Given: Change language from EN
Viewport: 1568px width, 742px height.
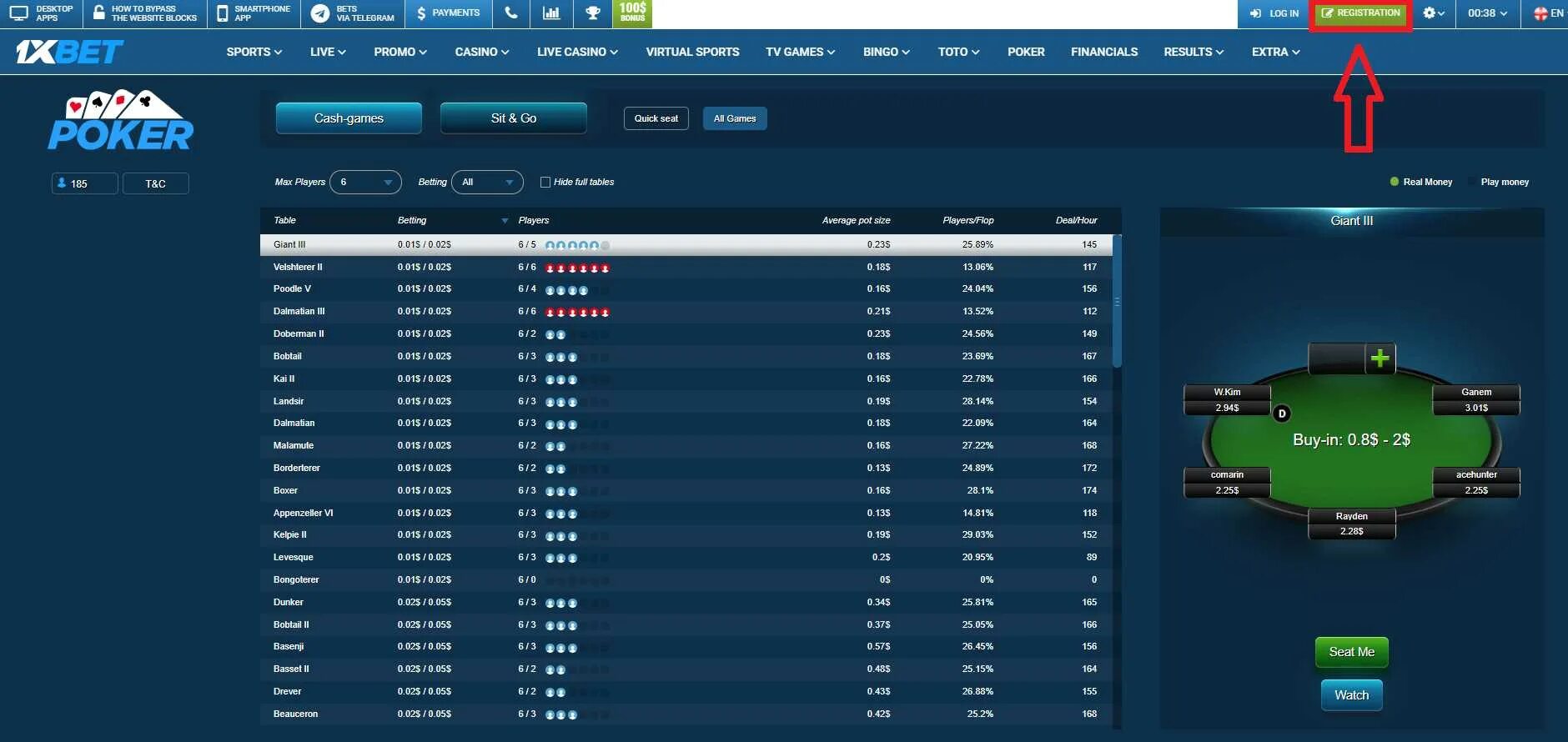Looking at the screenshot, I should pyautogui.click(x=1549, y=13).
